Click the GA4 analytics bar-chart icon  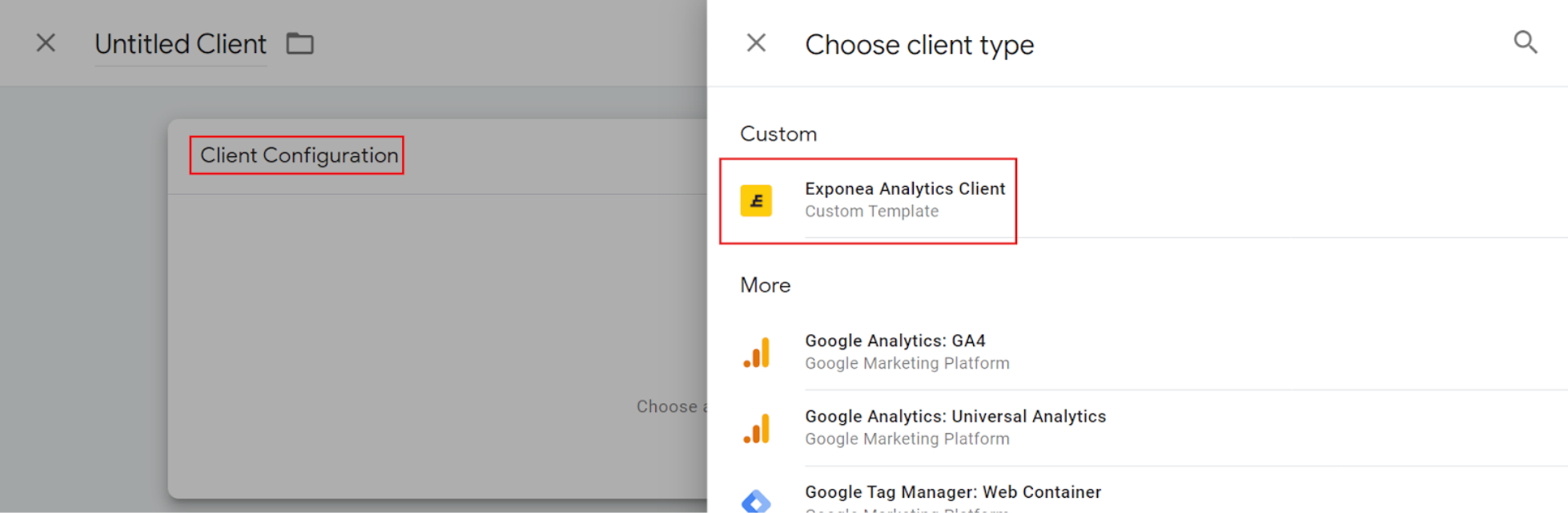point(756,353)
